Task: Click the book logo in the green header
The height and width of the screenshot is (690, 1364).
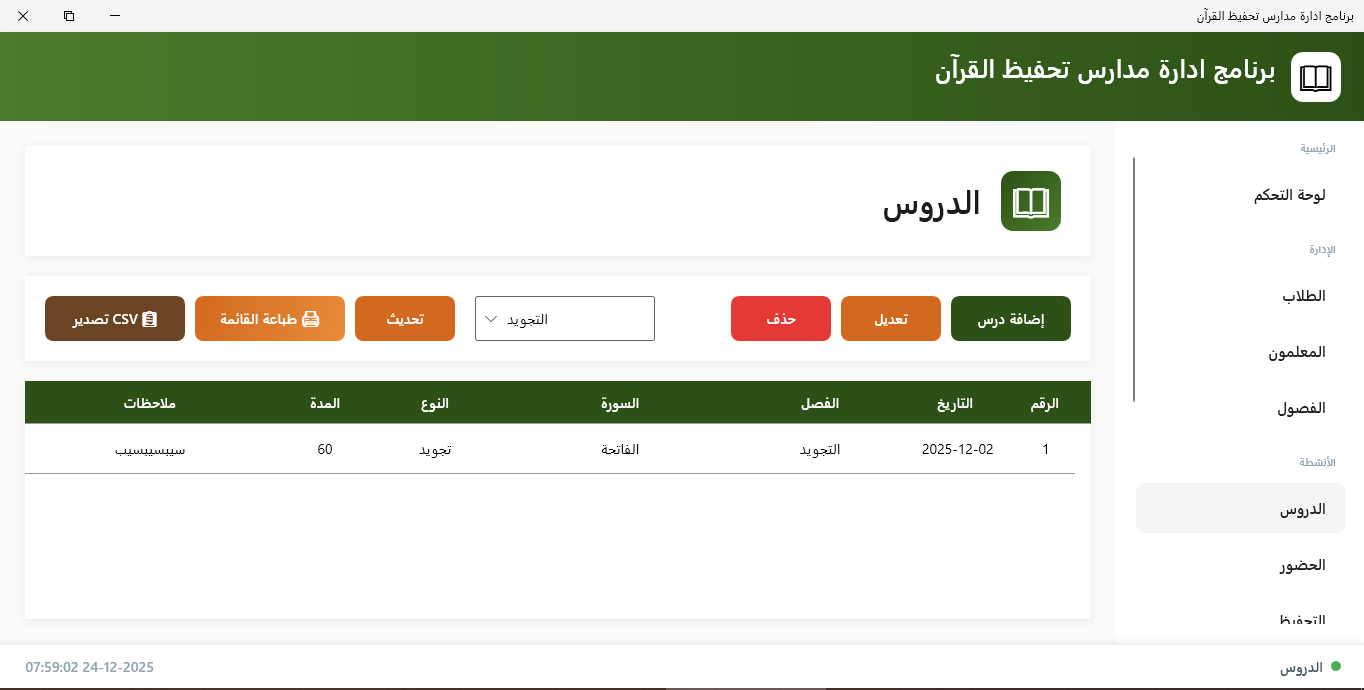Action: (1315, 76)
